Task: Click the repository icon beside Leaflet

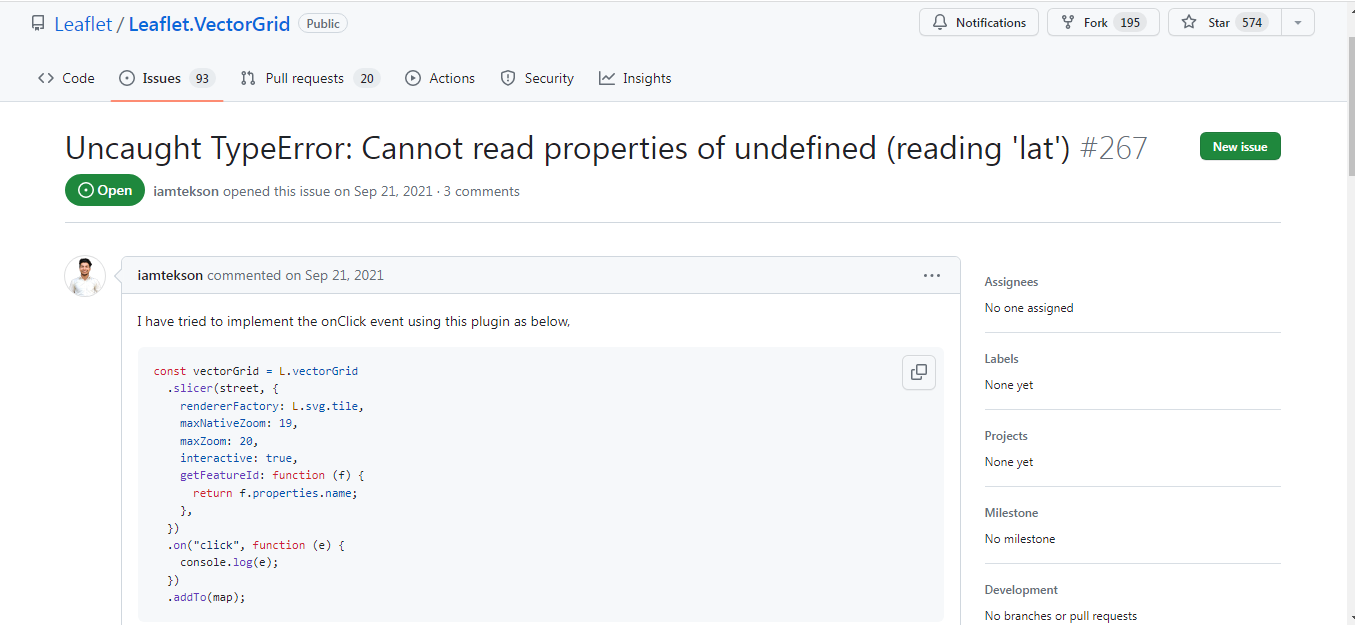Action: 39,23
